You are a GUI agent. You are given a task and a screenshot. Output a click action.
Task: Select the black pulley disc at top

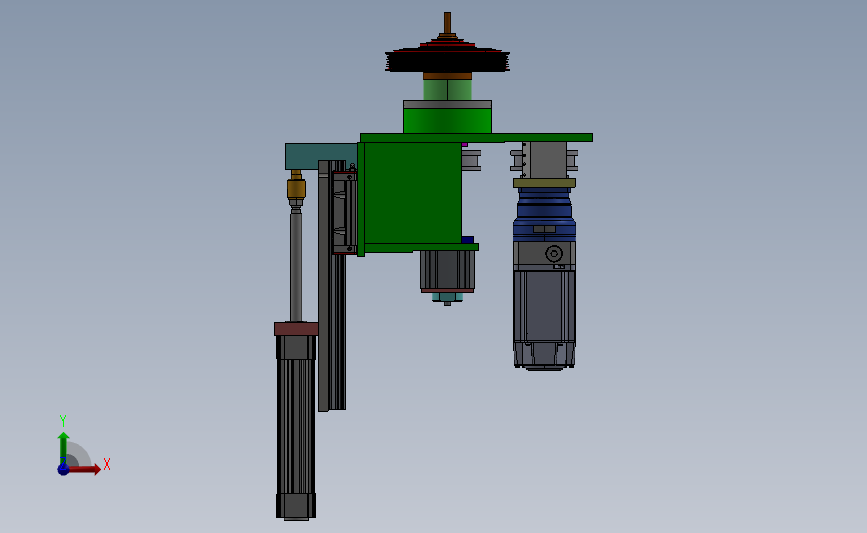pyautogui.click(x=447, y=60)
